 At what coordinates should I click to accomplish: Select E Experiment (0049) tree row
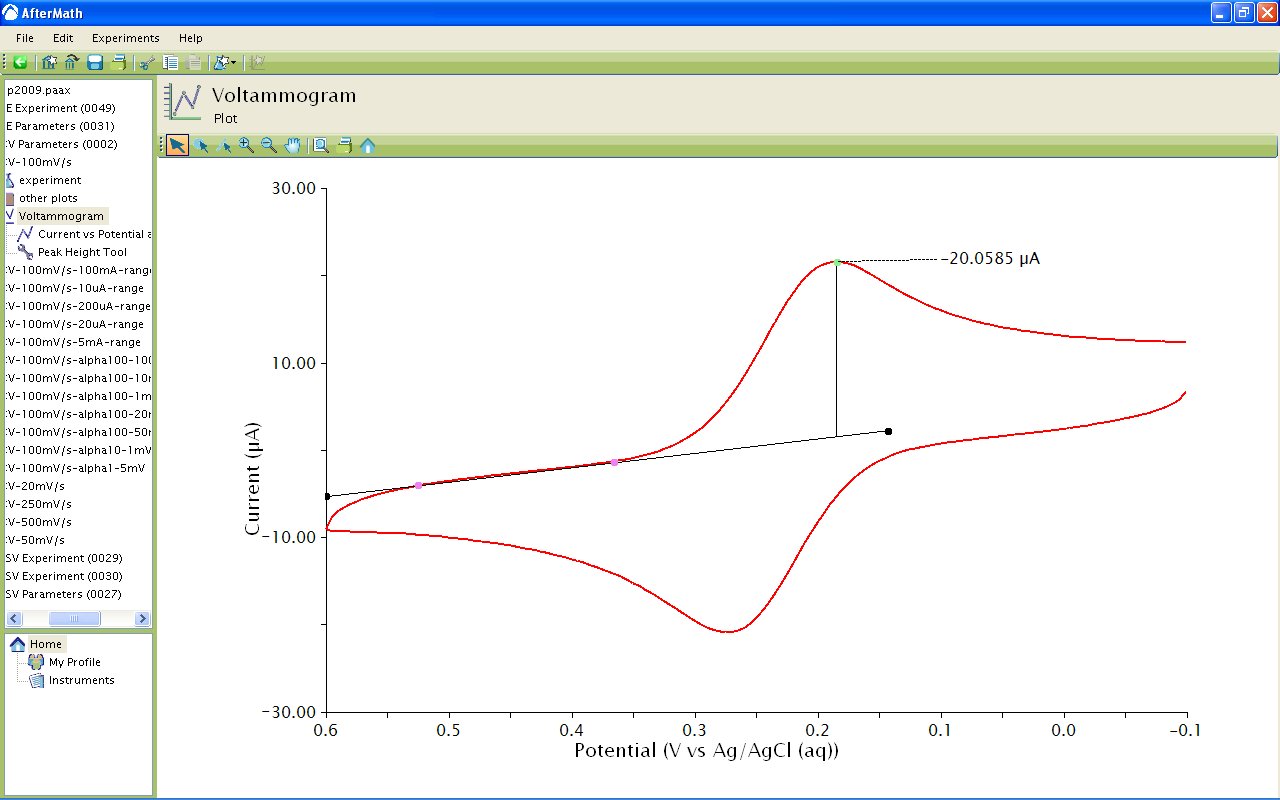[60, 108]
